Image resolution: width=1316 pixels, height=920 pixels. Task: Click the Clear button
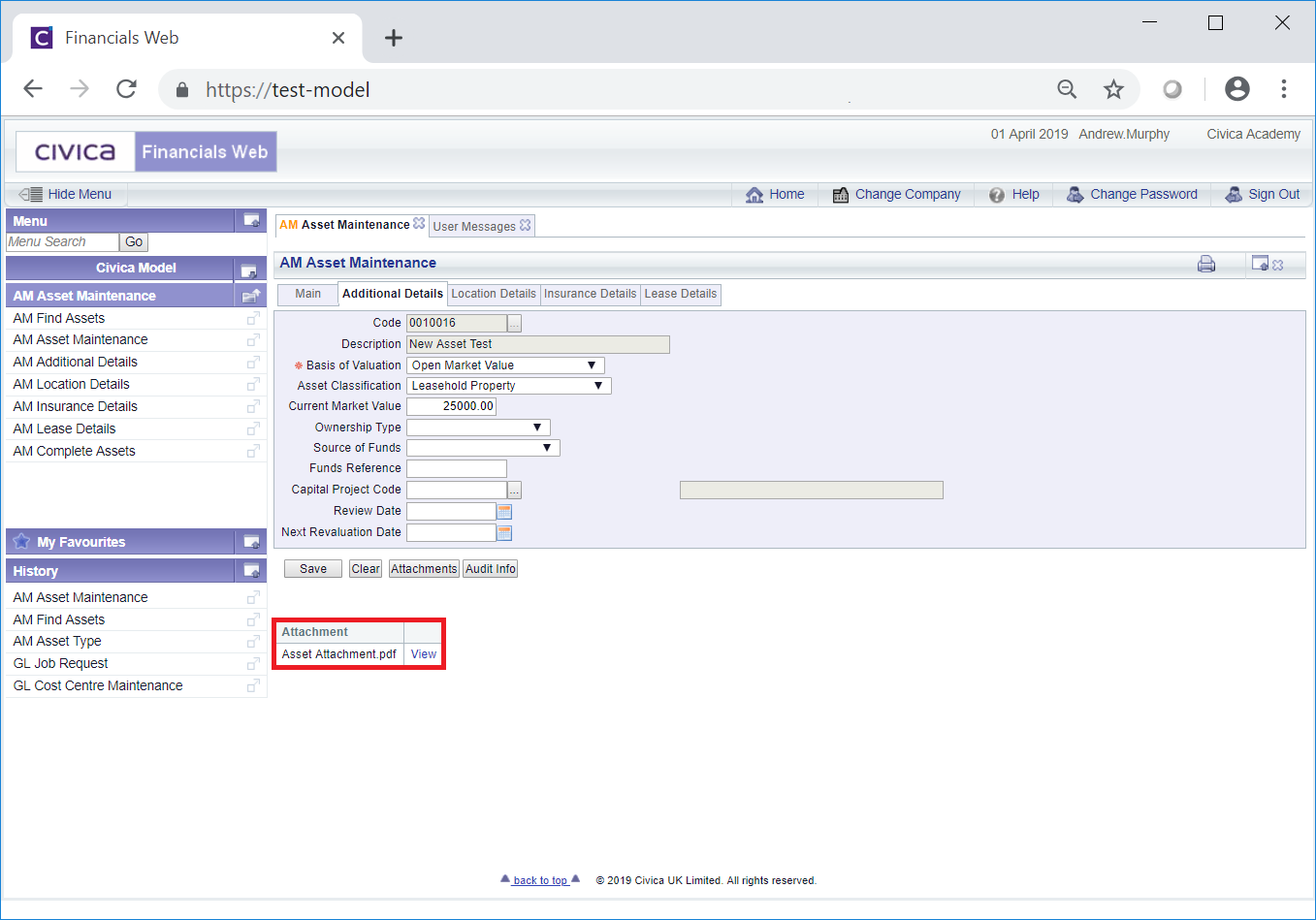click(x=366, y=569)
